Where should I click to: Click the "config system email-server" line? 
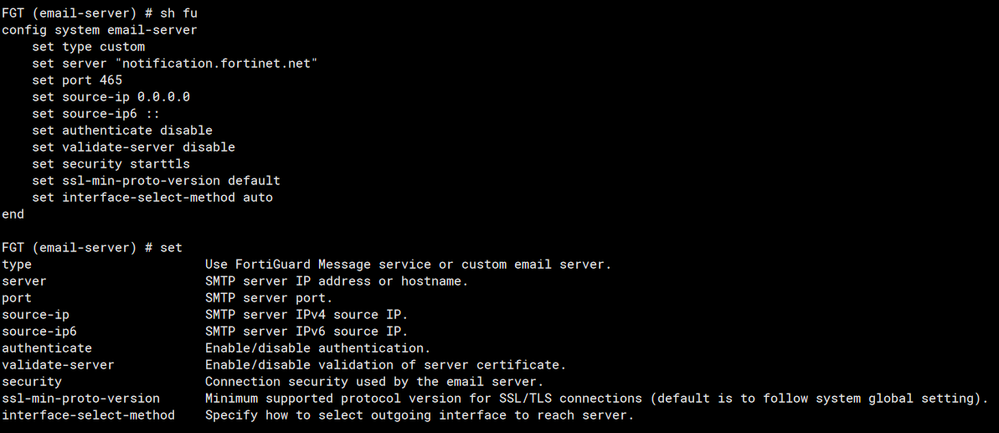[x=96, y=30]
